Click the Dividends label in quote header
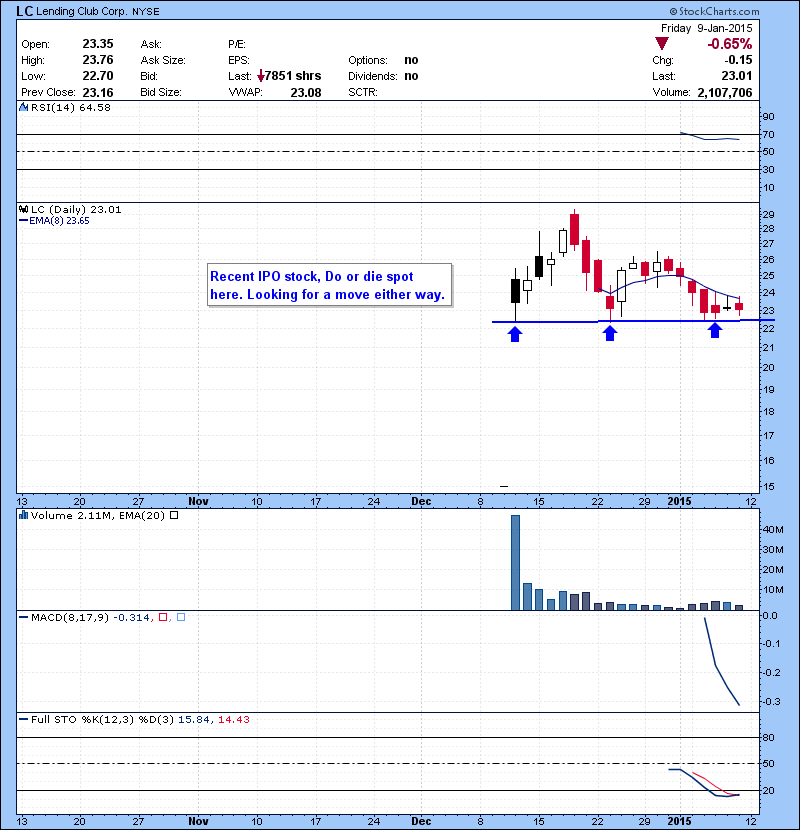This screenshot has height=830, width=800. 373,76
